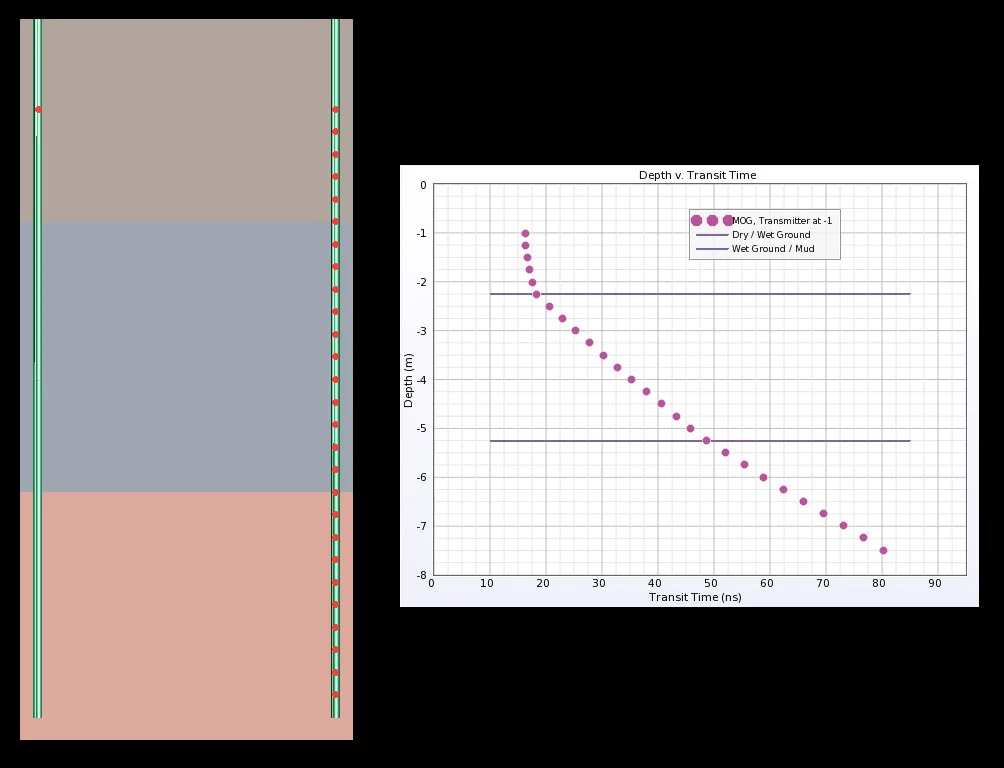Select the data point at depth -5 m
This screenshot has height=768, width=1004.
(690, 429)
